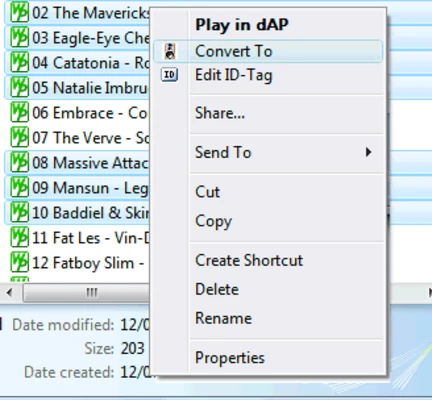Select the file 04 Catatonia

point(90,63)
